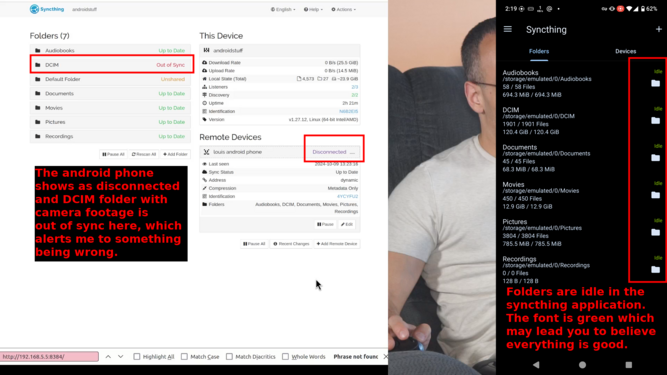Open the English language dropdown

click(x=283, y=9)
